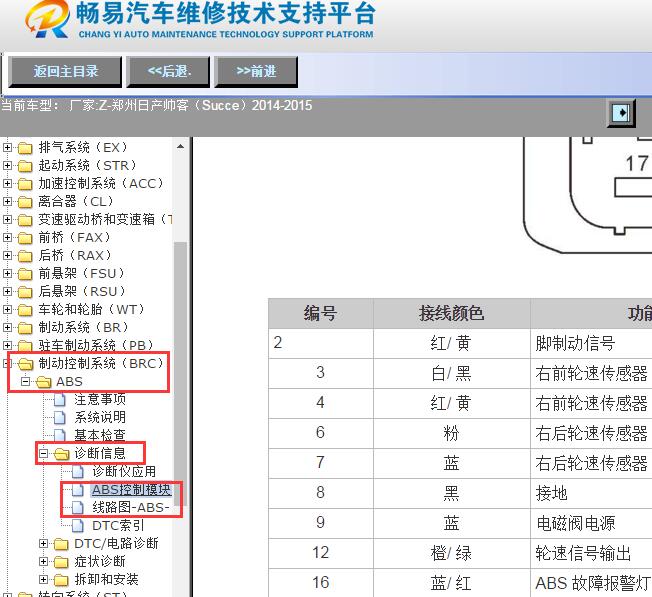Click the 白/黑 wire color cell
This screenshot has width=652, height=597.
click(x=451, y=373)
